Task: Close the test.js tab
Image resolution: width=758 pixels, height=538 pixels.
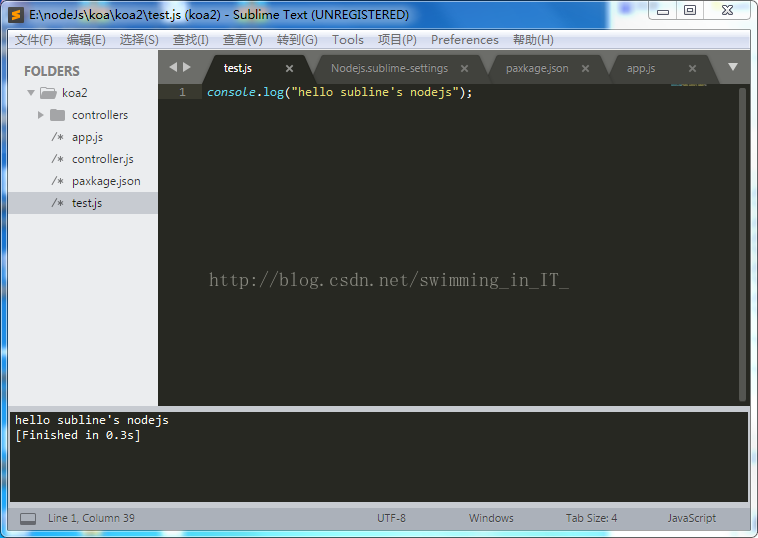Action: (x=289, y=69)
